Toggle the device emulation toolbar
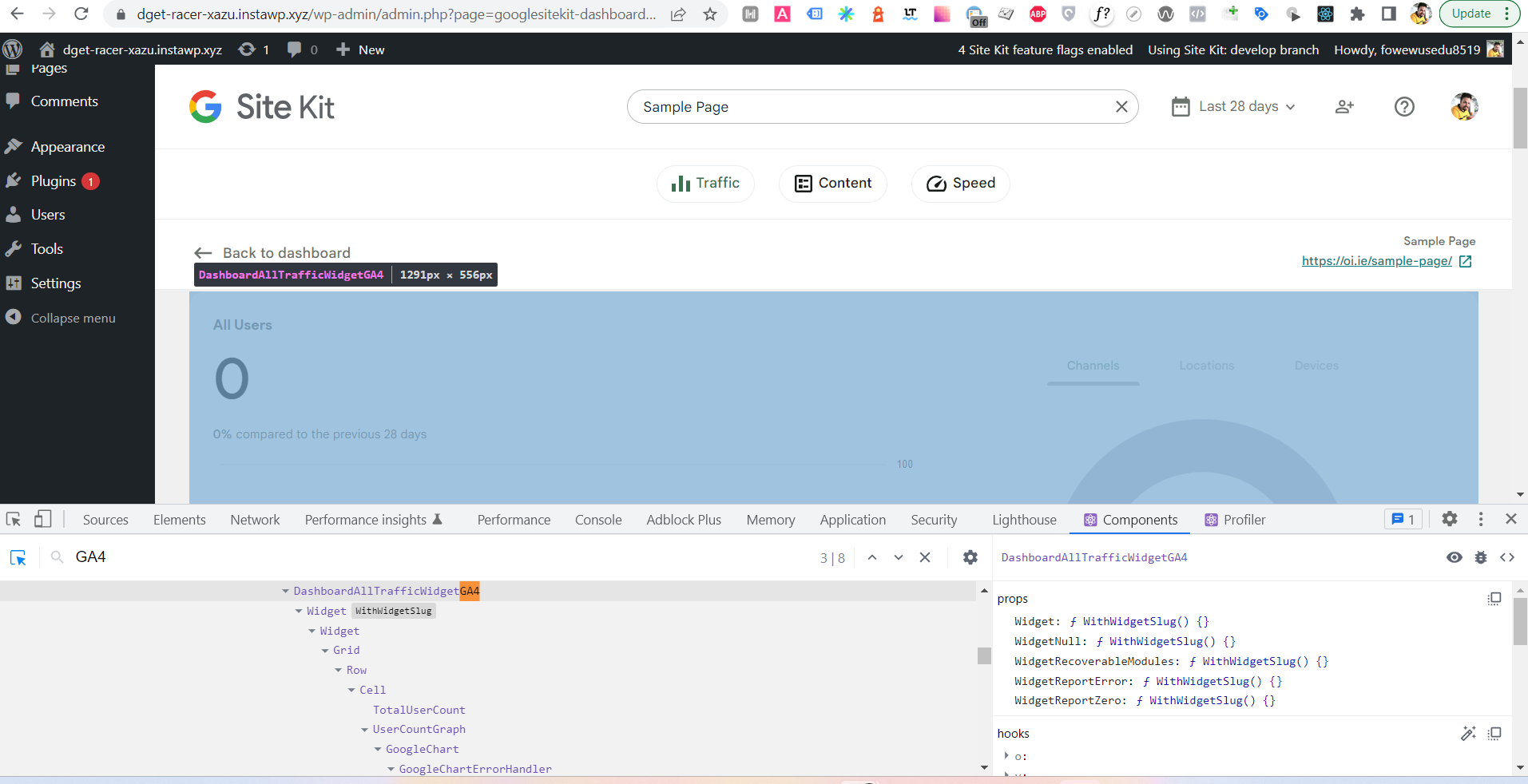Screen dimensions: 1528x784 click(42, 519)
